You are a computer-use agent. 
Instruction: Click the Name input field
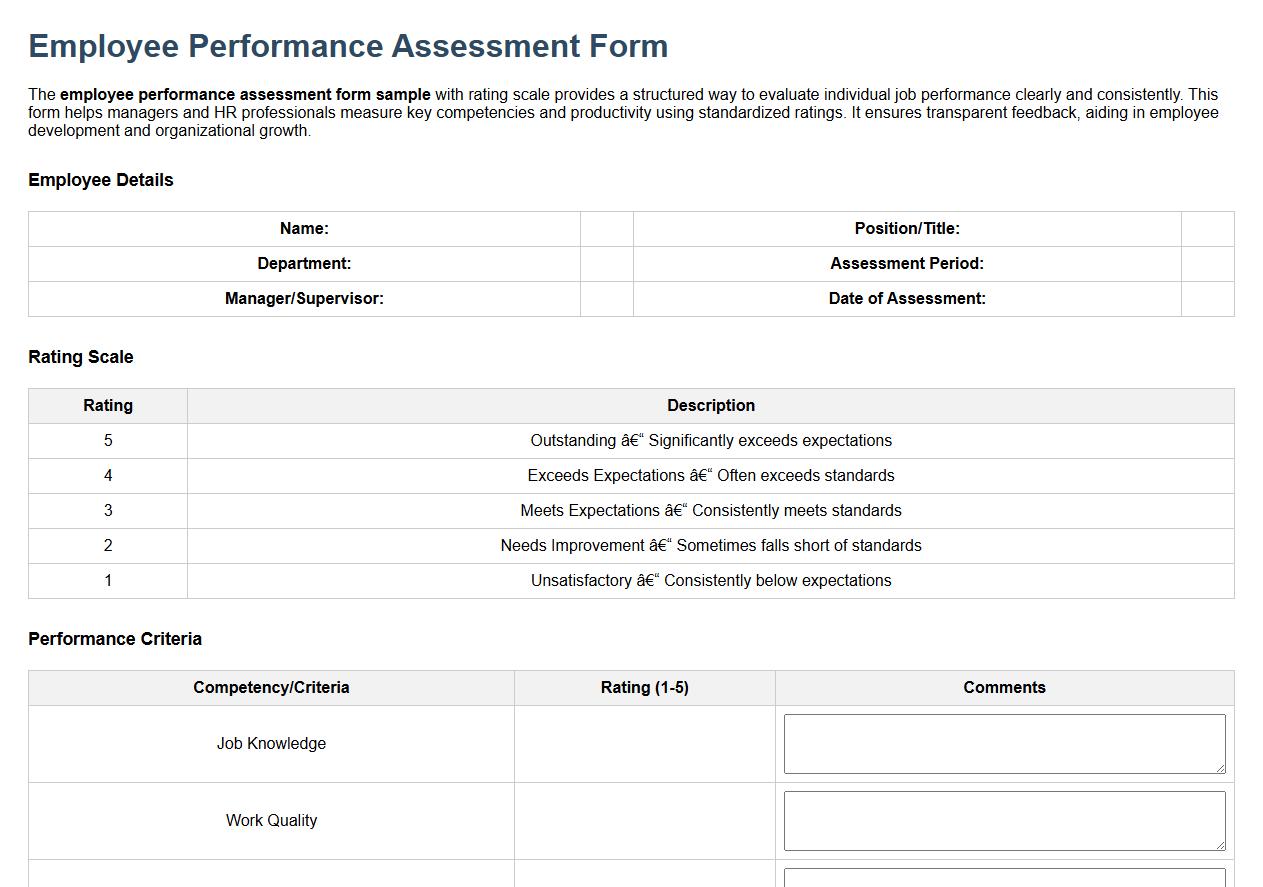(606, 228)
